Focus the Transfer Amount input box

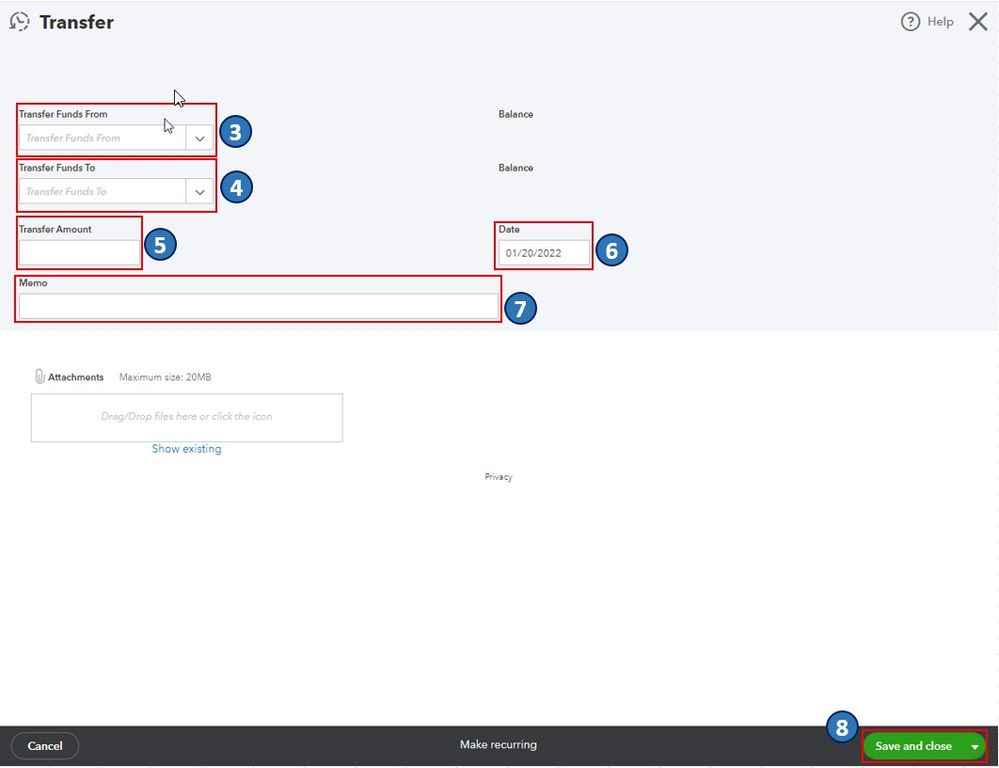[x=79, y=252]
